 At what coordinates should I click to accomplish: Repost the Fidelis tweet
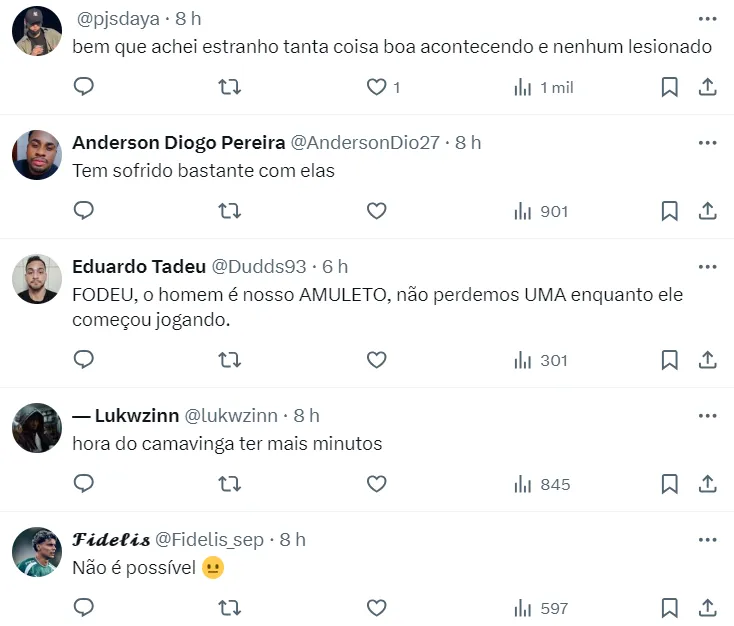[229, 608]
